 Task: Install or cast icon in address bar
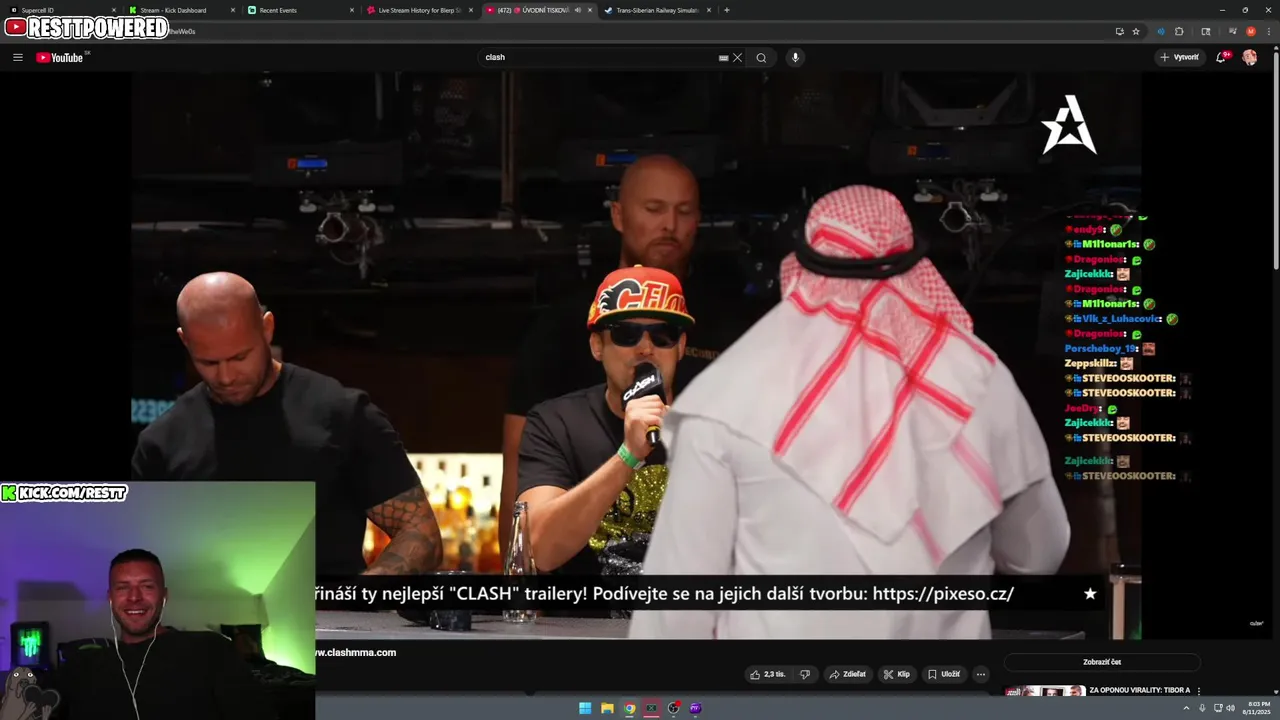coord(1119,31)
